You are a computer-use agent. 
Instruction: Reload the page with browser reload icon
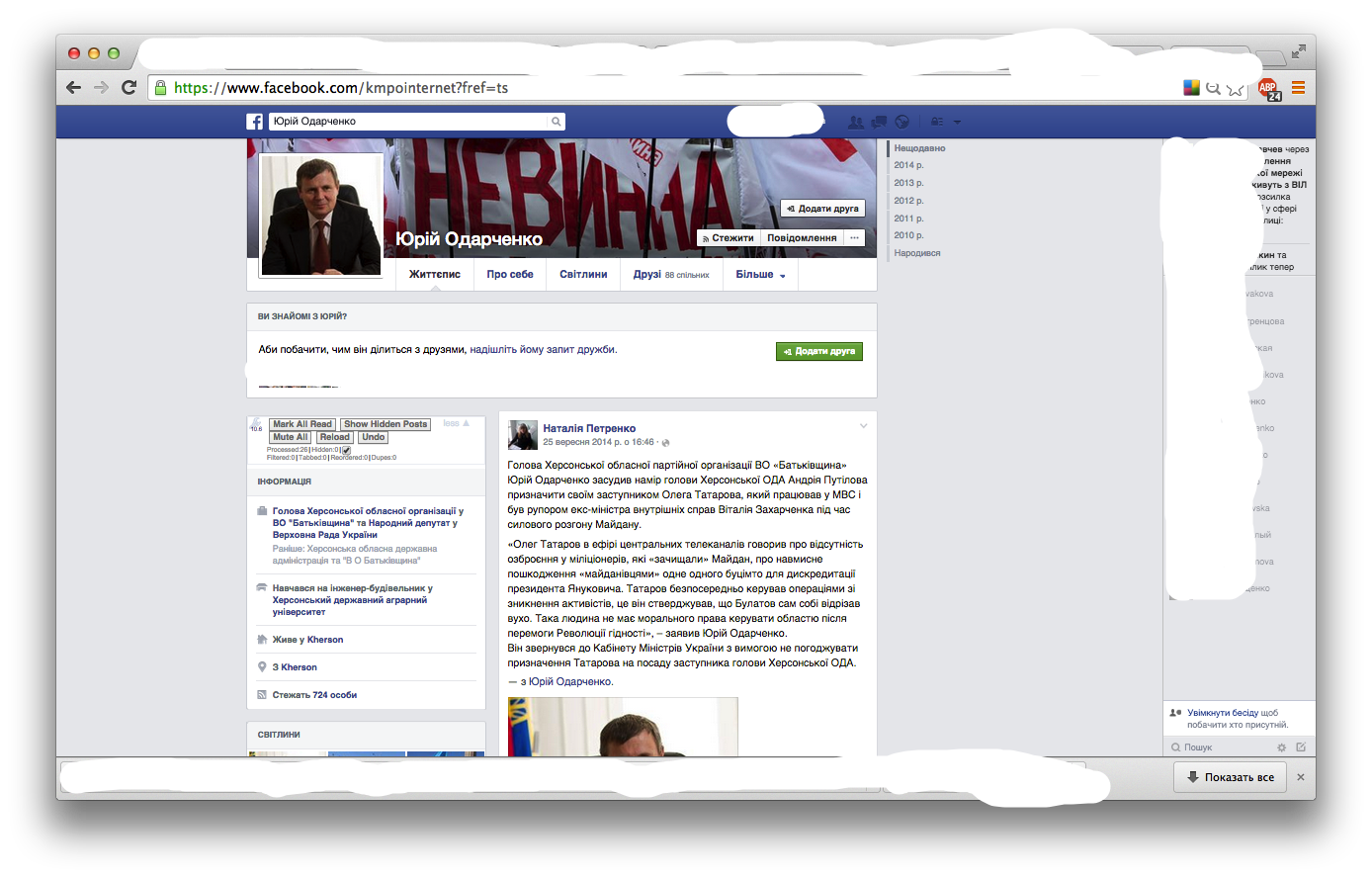point(129,87)
